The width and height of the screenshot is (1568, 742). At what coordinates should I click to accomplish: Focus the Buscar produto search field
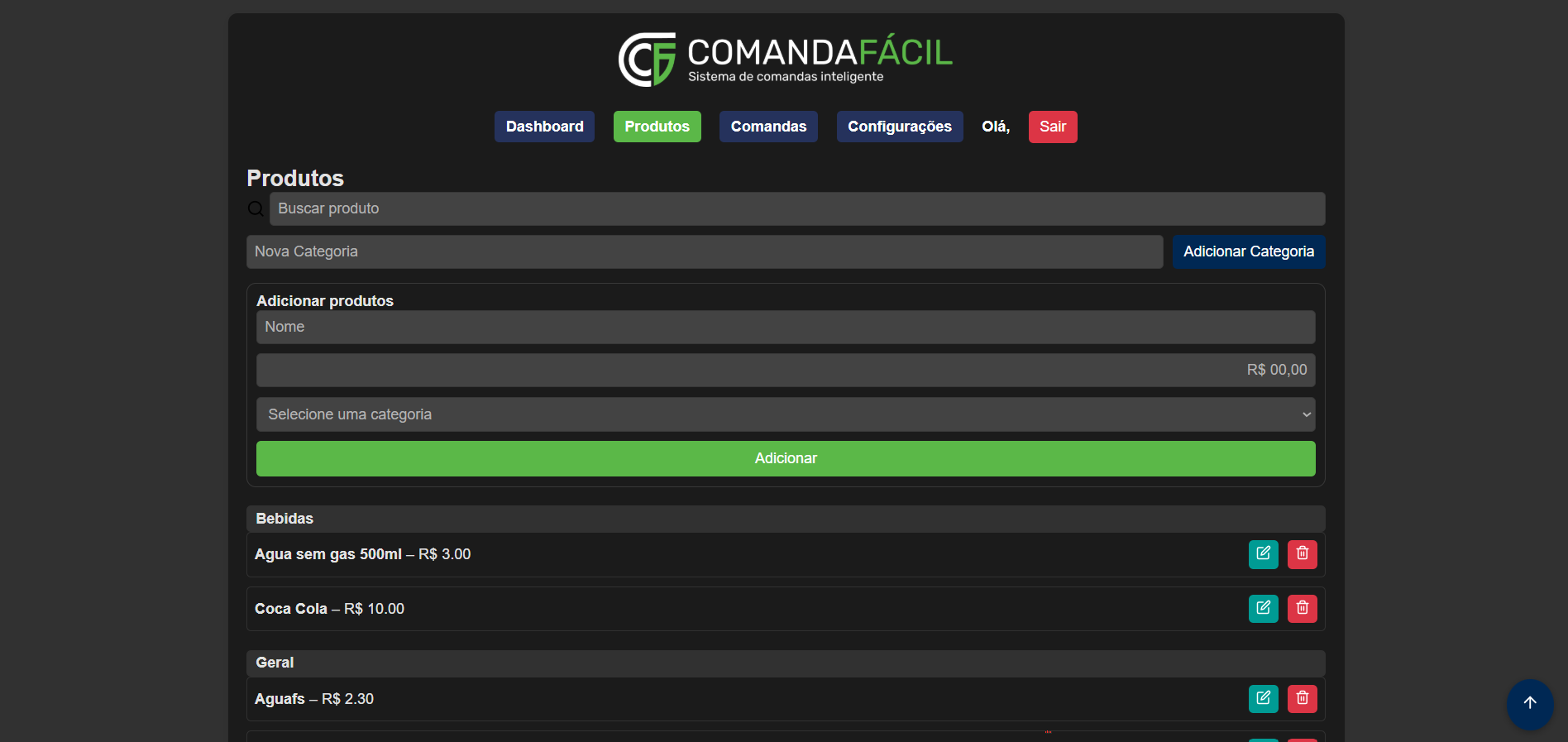point(796,209)
